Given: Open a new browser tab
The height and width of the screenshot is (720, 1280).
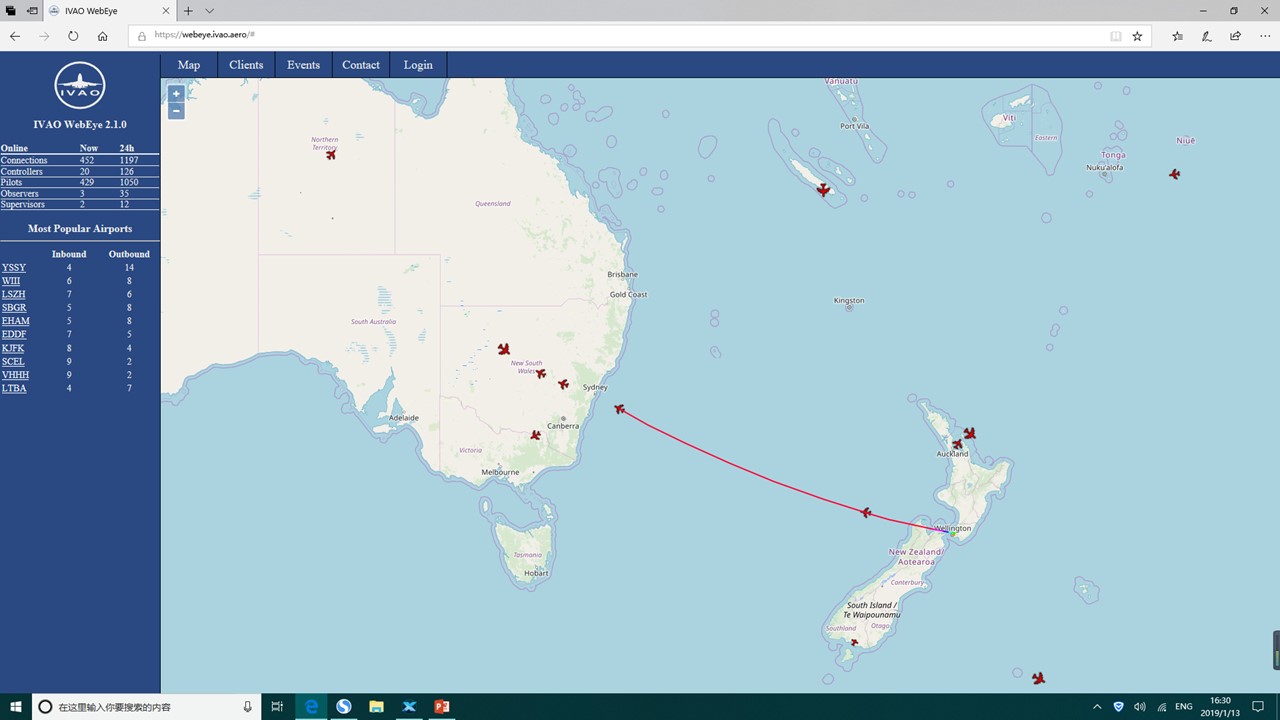Looking at the screenshot, I should coord(188,11).
